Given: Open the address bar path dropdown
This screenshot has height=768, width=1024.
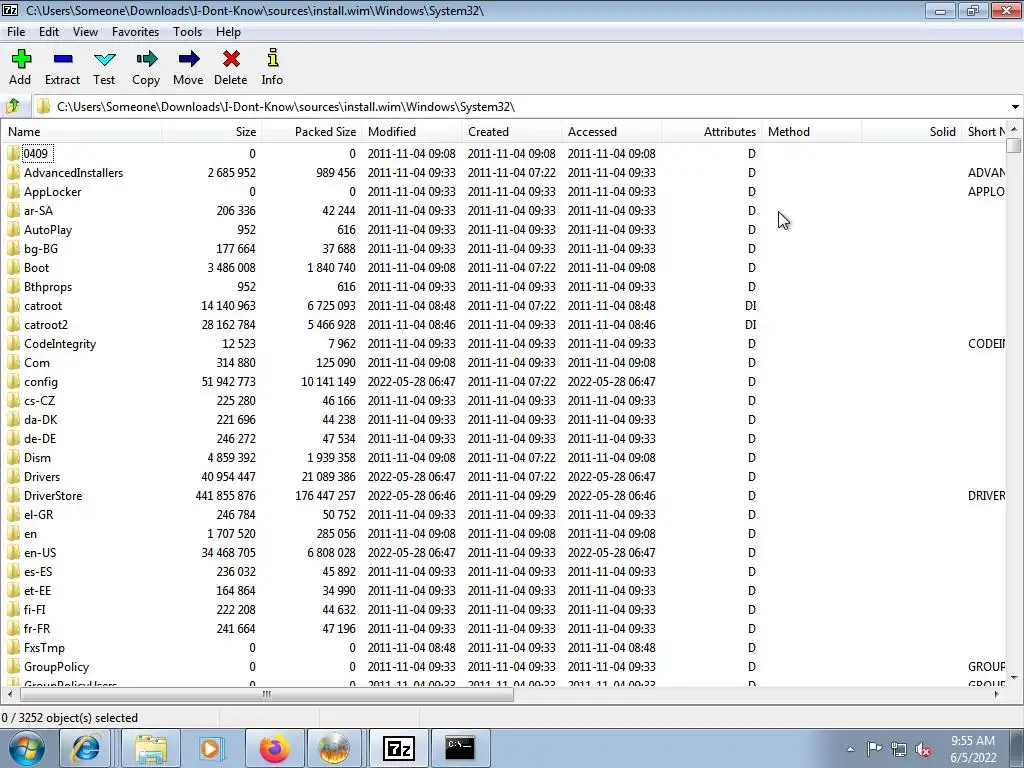Looking at the screenshot, I should (x=1015, y=106).
